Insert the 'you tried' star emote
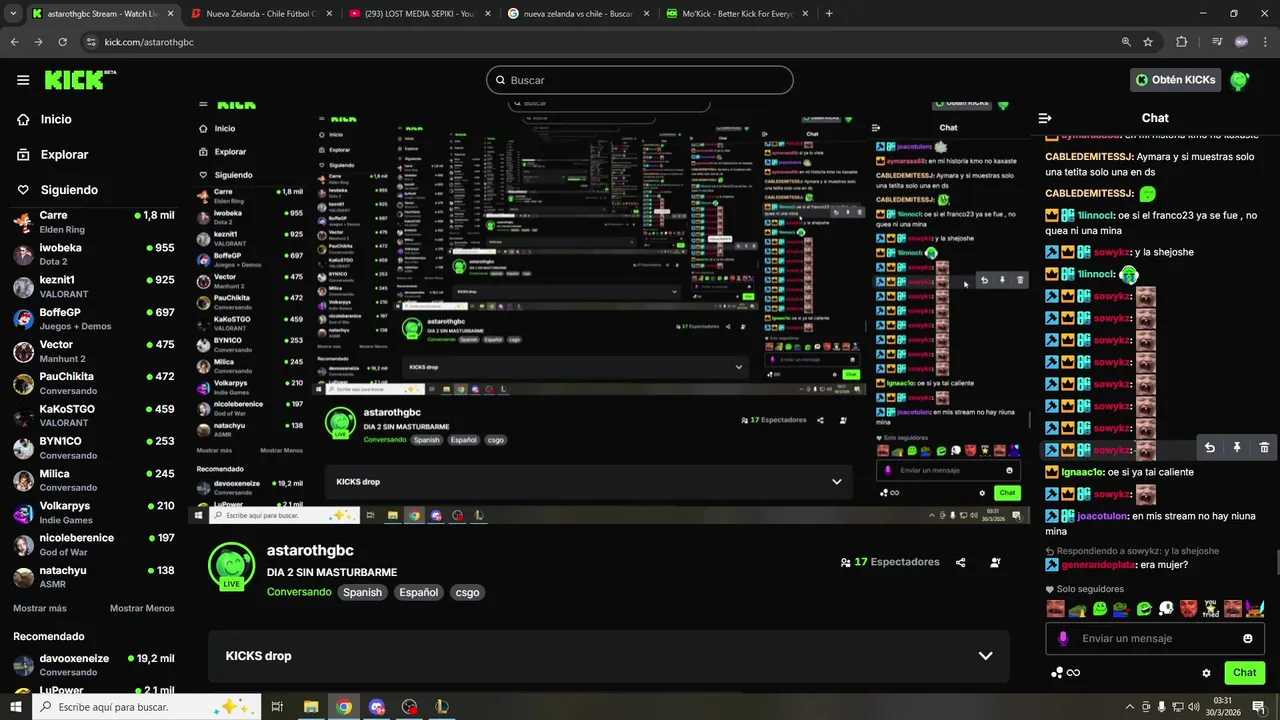This screenshot has width=1280, height=720. (1210, 608)
